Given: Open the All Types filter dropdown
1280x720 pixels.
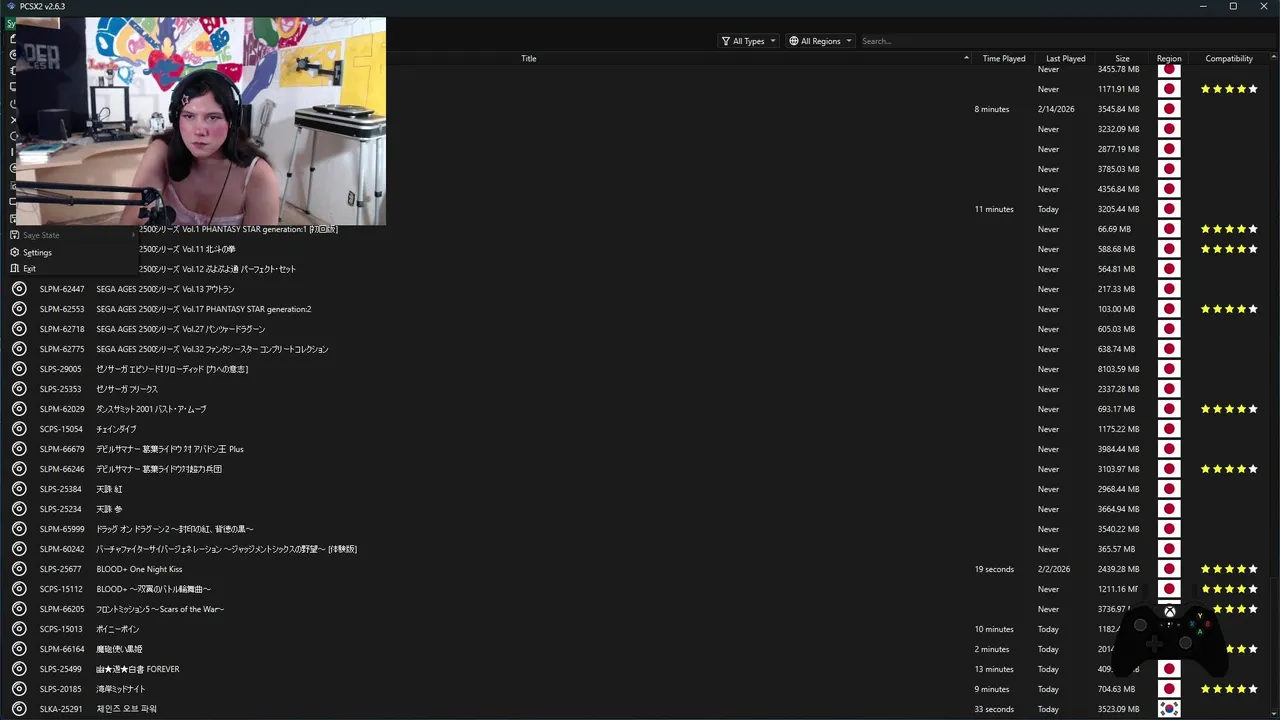Looking at the screenshot, I should 748,41.
